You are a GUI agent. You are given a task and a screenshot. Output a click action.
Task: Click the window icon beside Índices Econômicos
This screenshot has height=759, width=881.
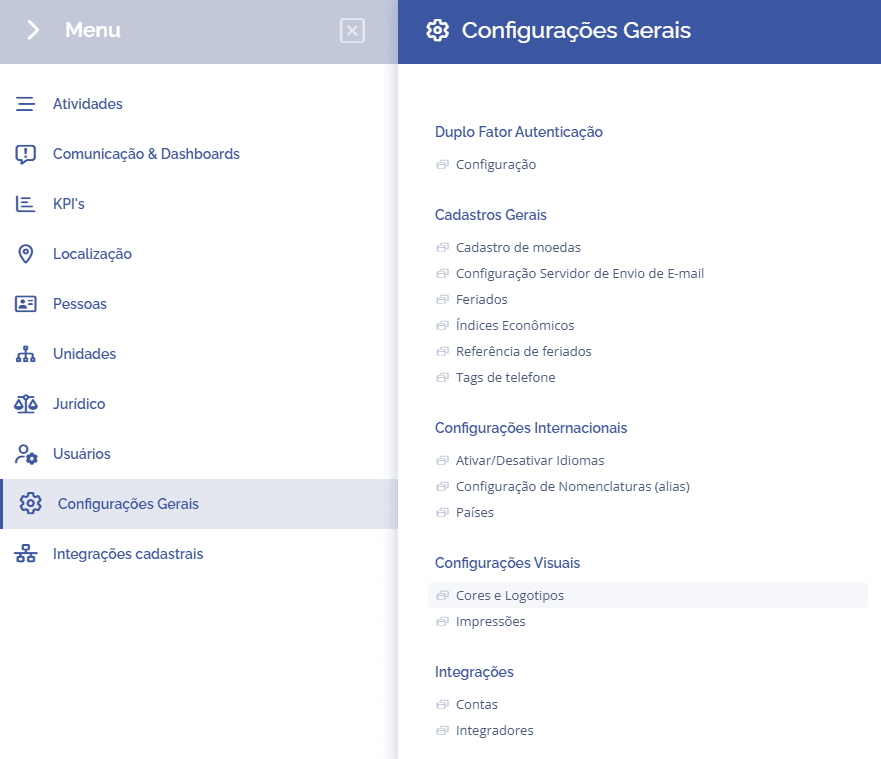tap(443, 325)
